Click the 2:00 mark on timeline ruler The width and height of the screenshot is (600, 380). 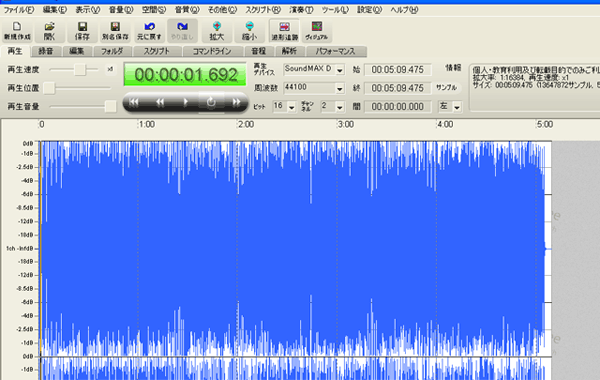(246, 124)
